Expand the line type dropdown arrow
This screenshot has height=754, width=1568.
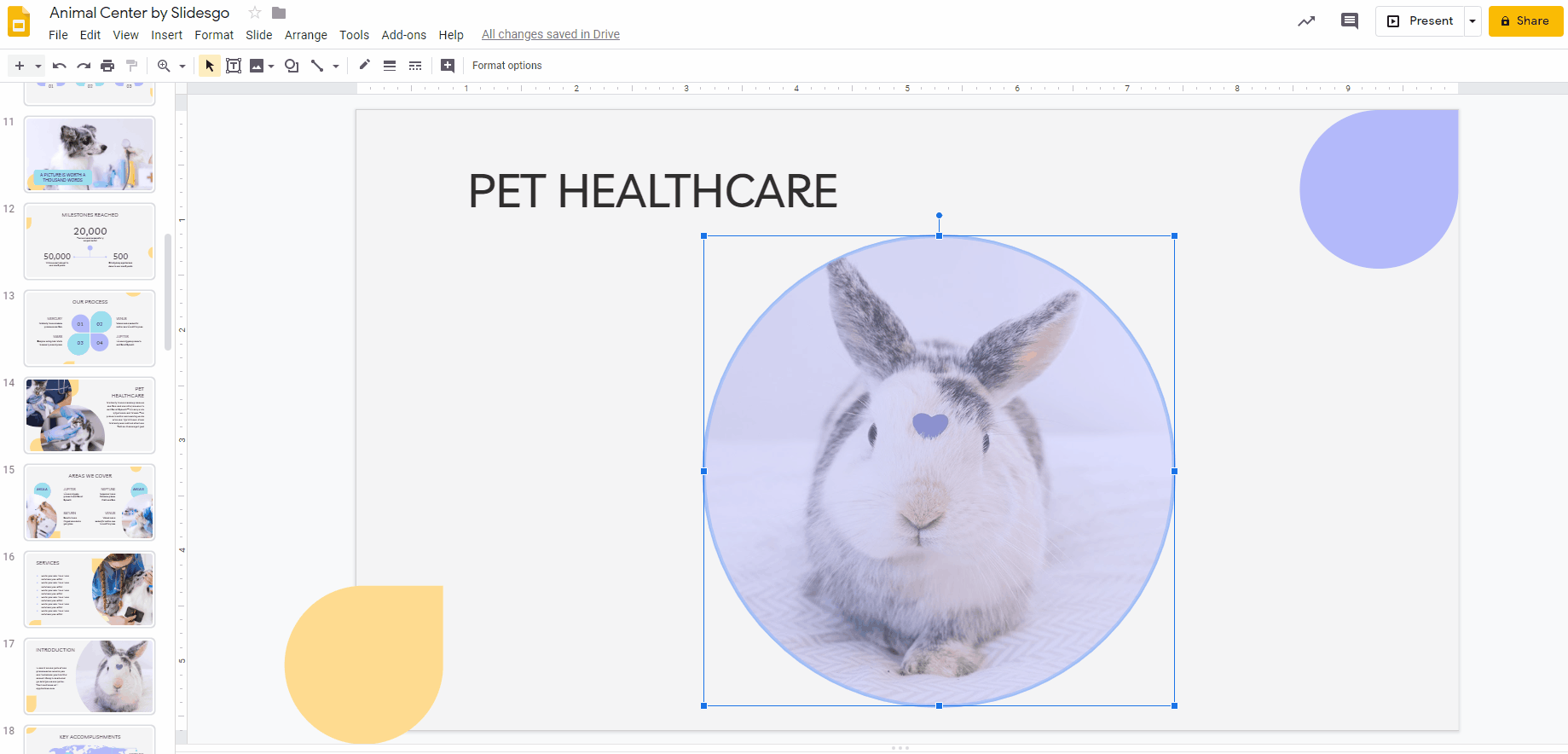click(336, 66)
